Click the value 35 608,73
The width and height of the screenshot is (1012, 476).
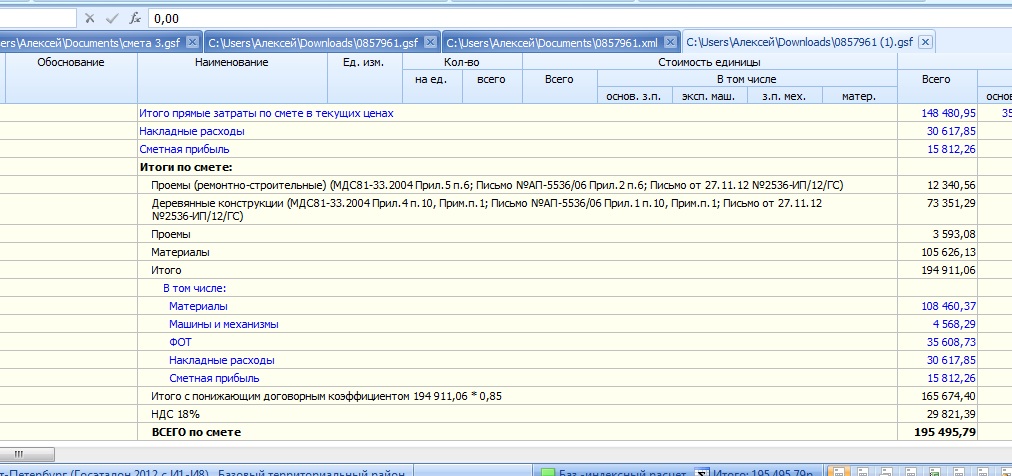pos(951,342)
